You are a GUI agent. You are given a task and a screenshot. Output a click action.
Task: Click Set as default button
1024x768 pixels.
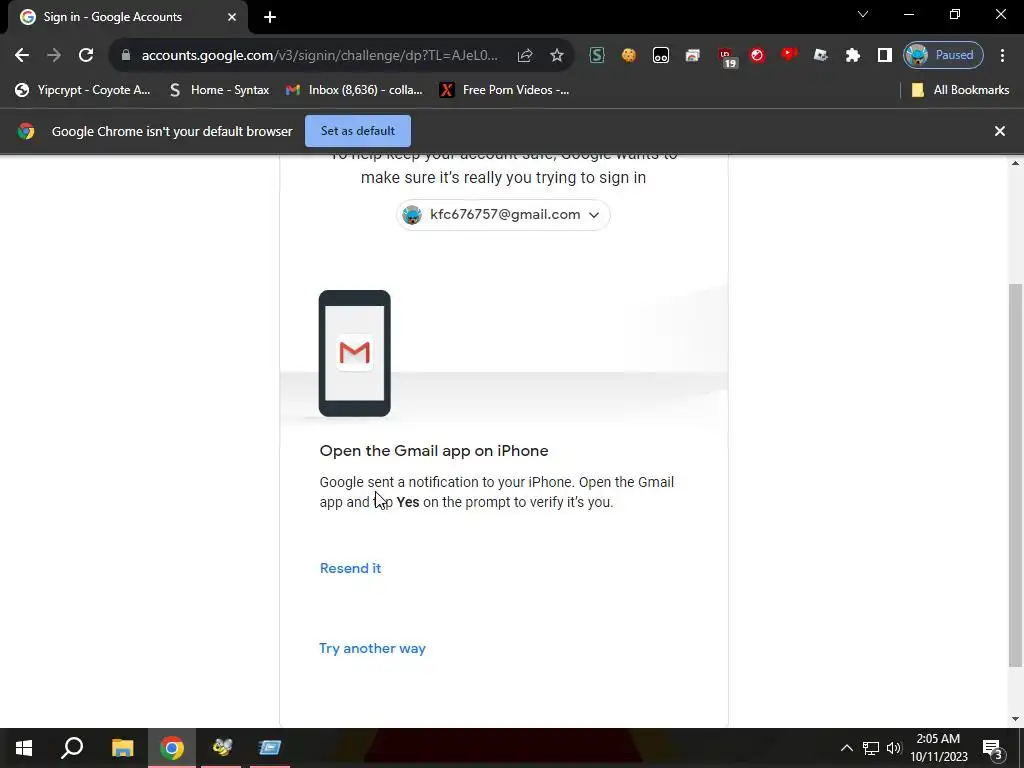[358, 131]
